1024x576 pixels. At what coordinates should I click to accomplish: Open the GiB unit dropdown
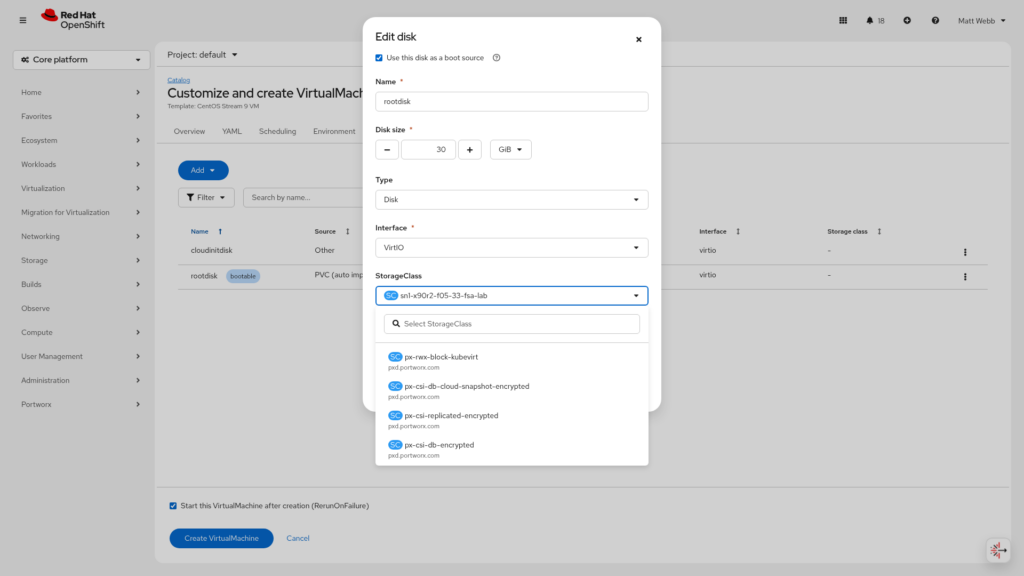(x=510, y=149)
